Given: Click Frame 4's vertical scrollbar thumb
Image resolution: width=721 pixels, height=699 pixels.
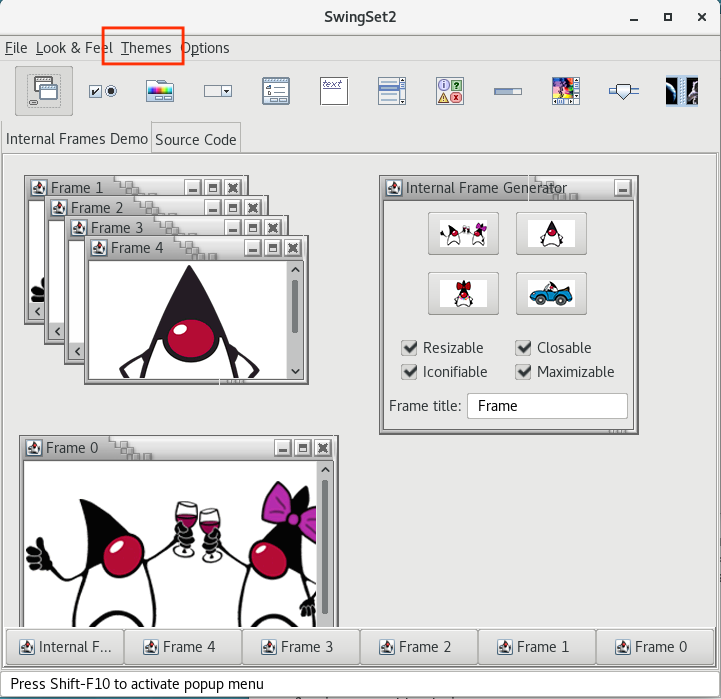Looking at the screenshot, I should [294, 307].
